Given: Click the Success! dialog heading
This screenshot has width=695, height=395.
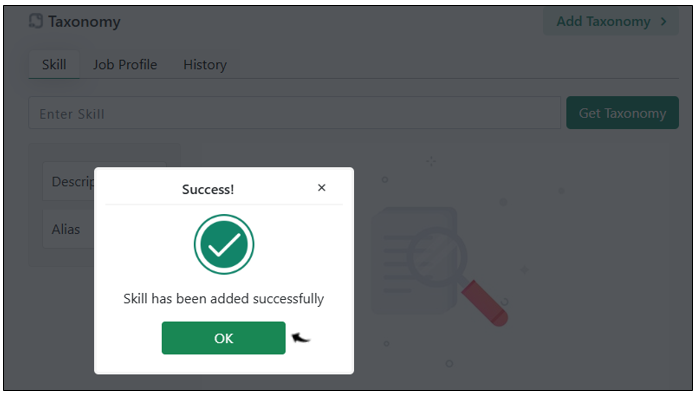Looking at the screenshot, I should pyautogui.click(x=208, y=189).
